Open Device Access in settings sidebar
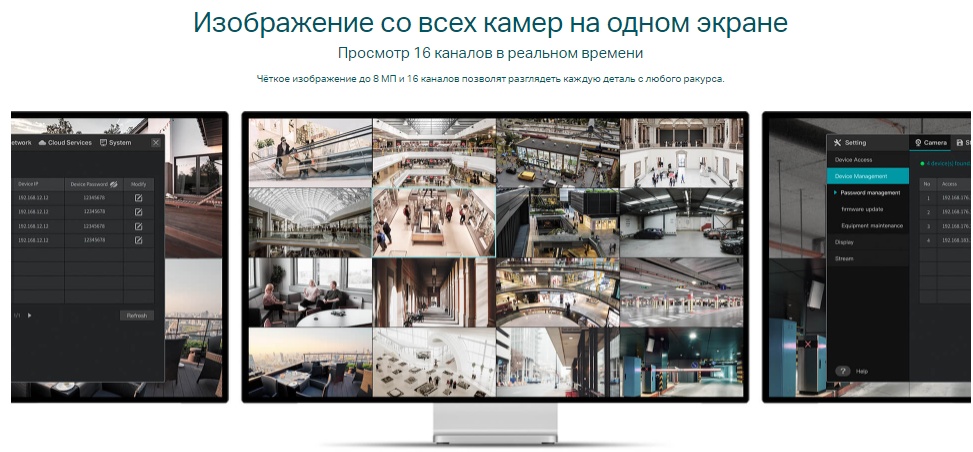Screen dimensions: 973x452 pyautogui.click(x=853, y=160)
